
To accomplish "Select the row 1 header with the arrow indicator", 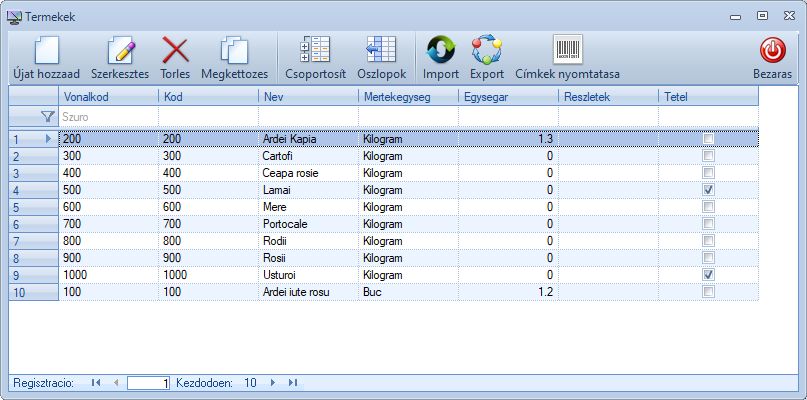I will click(x=33, y=138).
